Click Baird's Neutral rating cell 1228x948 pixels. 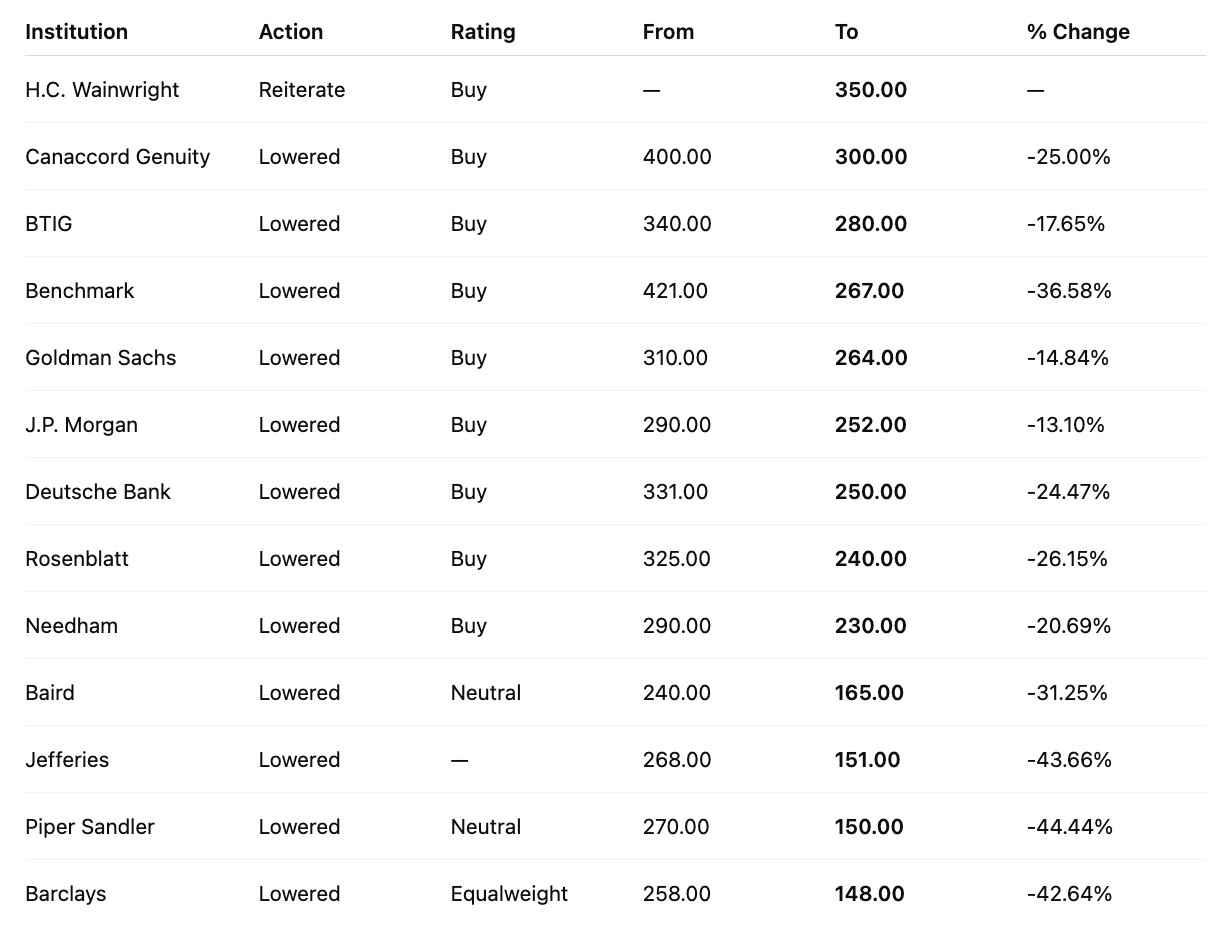[485, 693]
